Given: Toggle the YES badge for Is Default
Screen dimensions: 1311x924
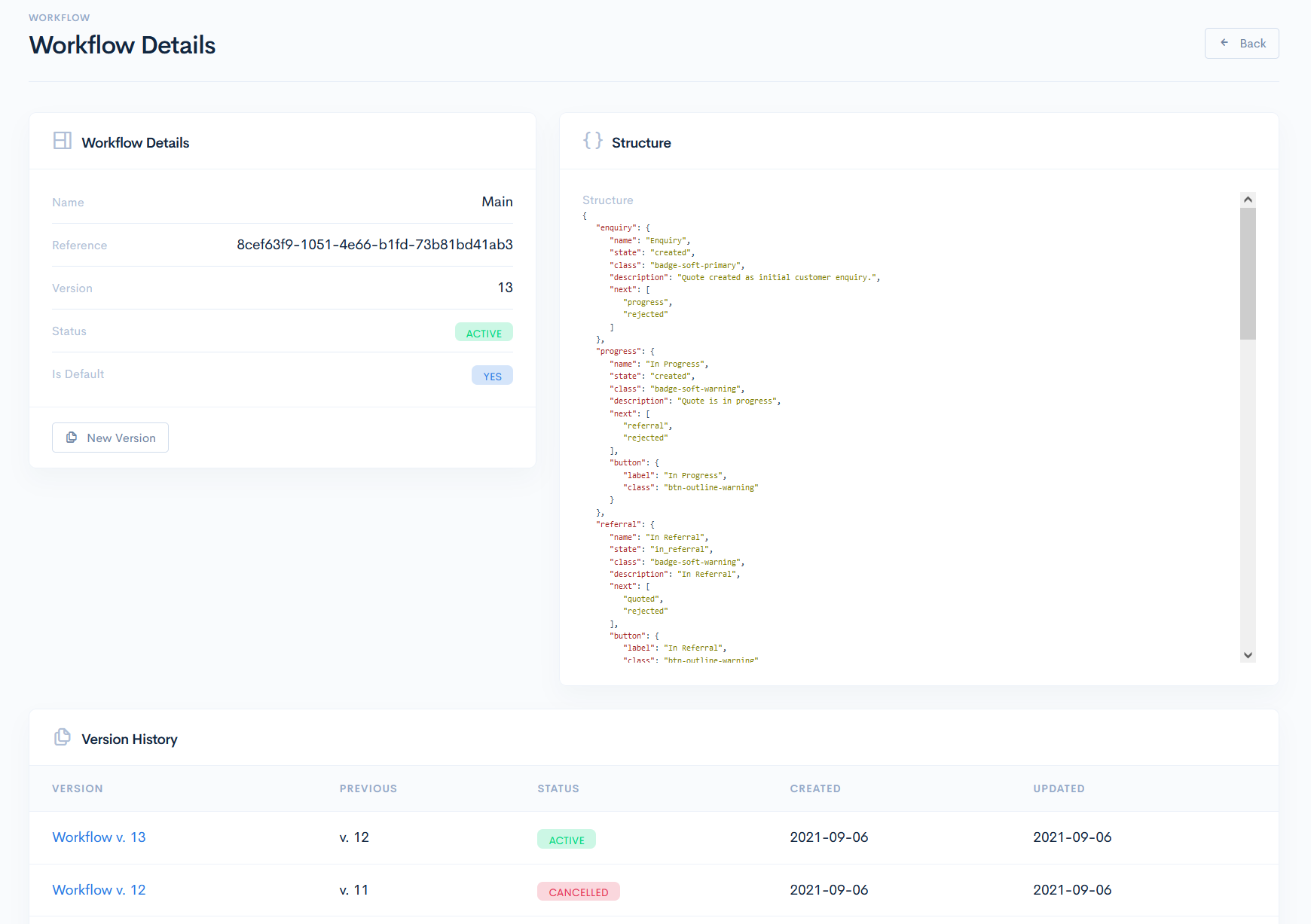Looking at the screenshot, I should pyautogui.click(x=492, y=375).
